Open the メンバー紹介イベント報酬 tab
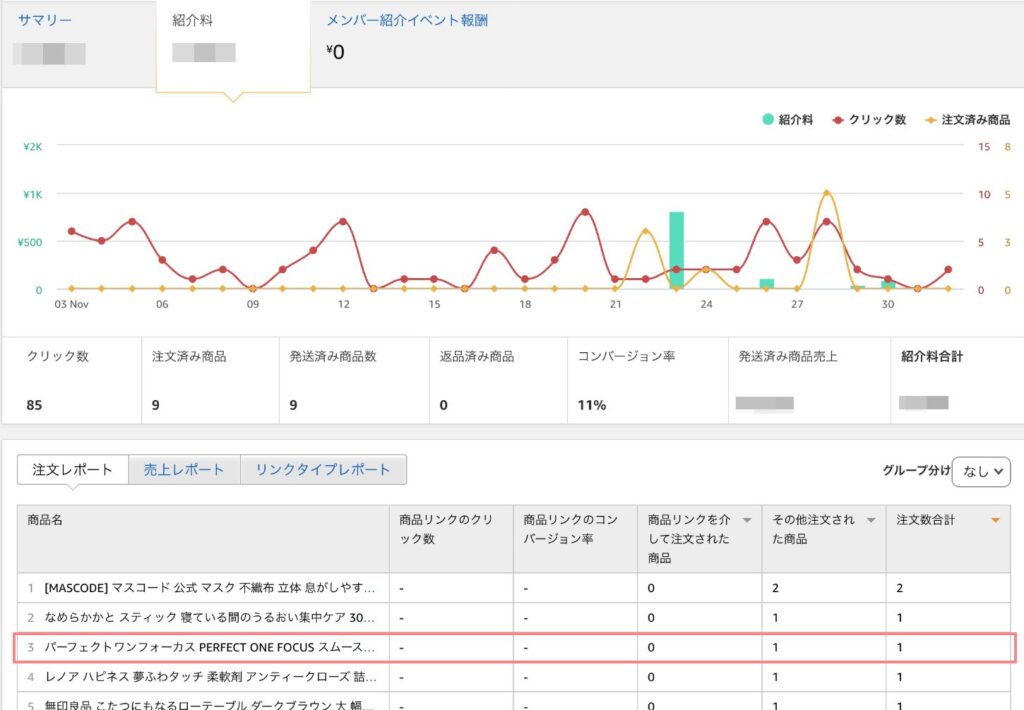 (x=407, y=20)
